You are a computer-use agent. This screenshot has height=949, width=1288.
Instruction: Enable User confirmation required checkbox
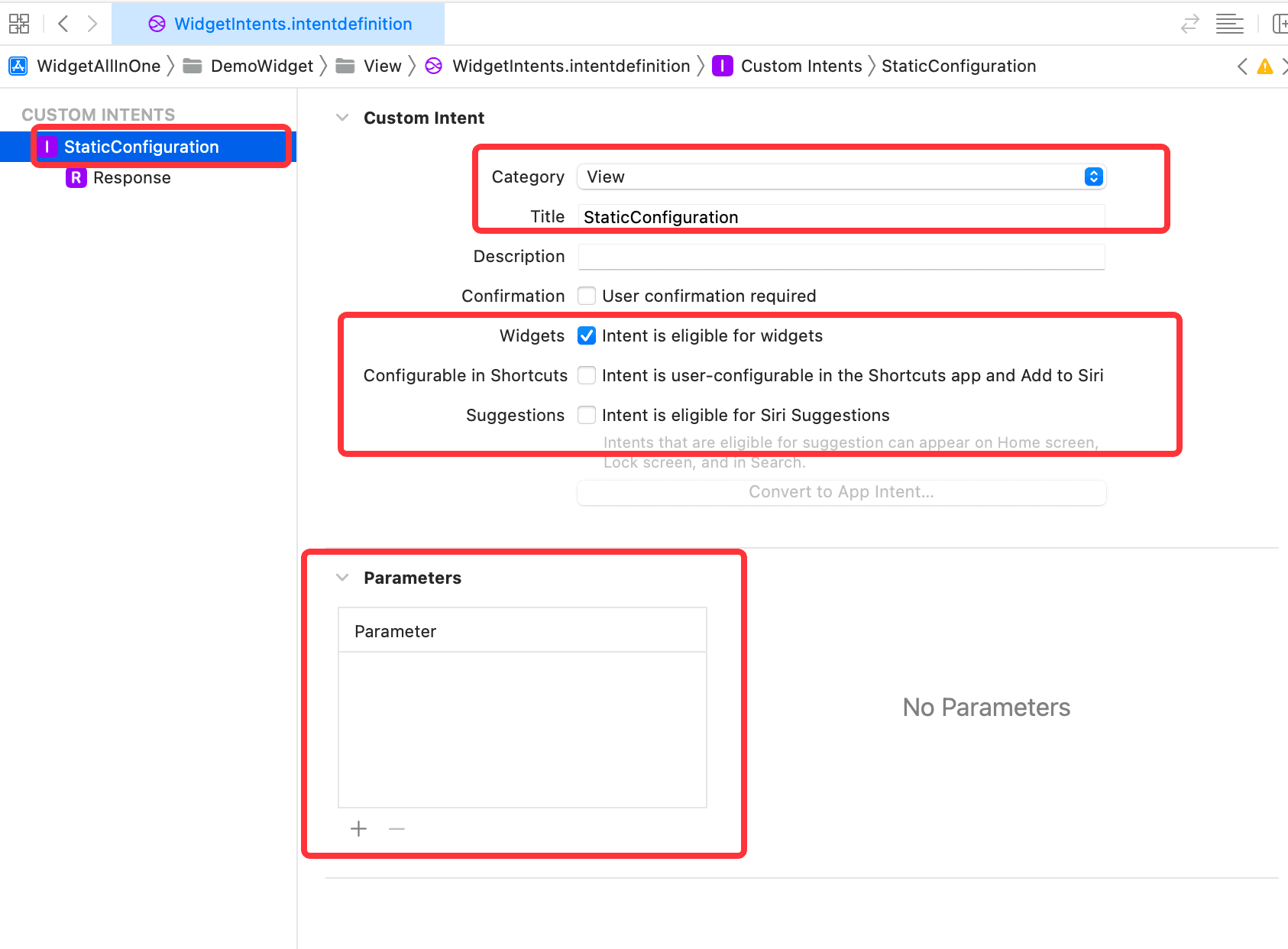[x=587, y=296]
